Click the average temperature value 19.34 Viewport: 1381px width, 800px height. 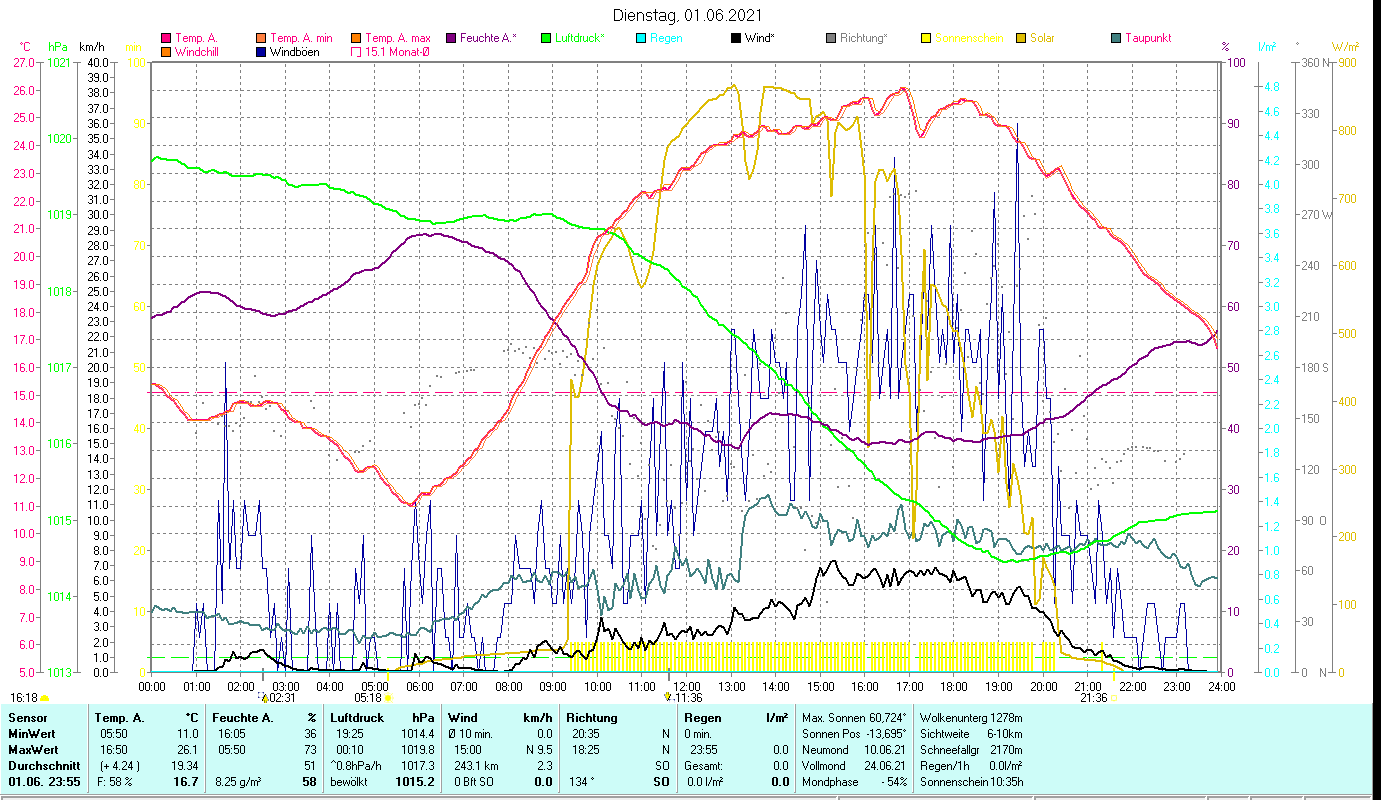coord(185,765)
